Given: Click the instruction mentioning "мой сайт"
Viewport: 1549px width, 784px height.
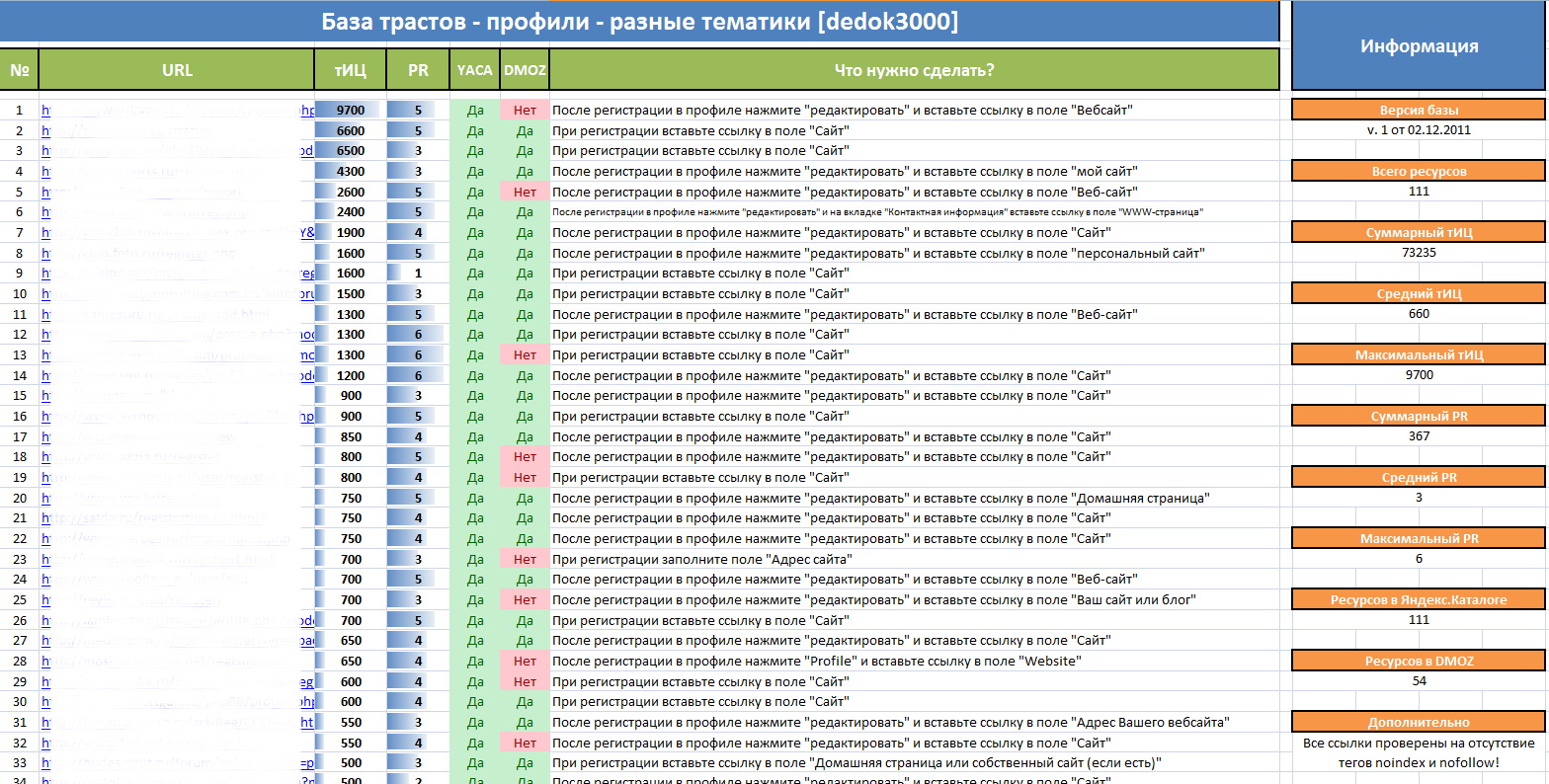Looking at the screenshot, I should coord(845,172).
